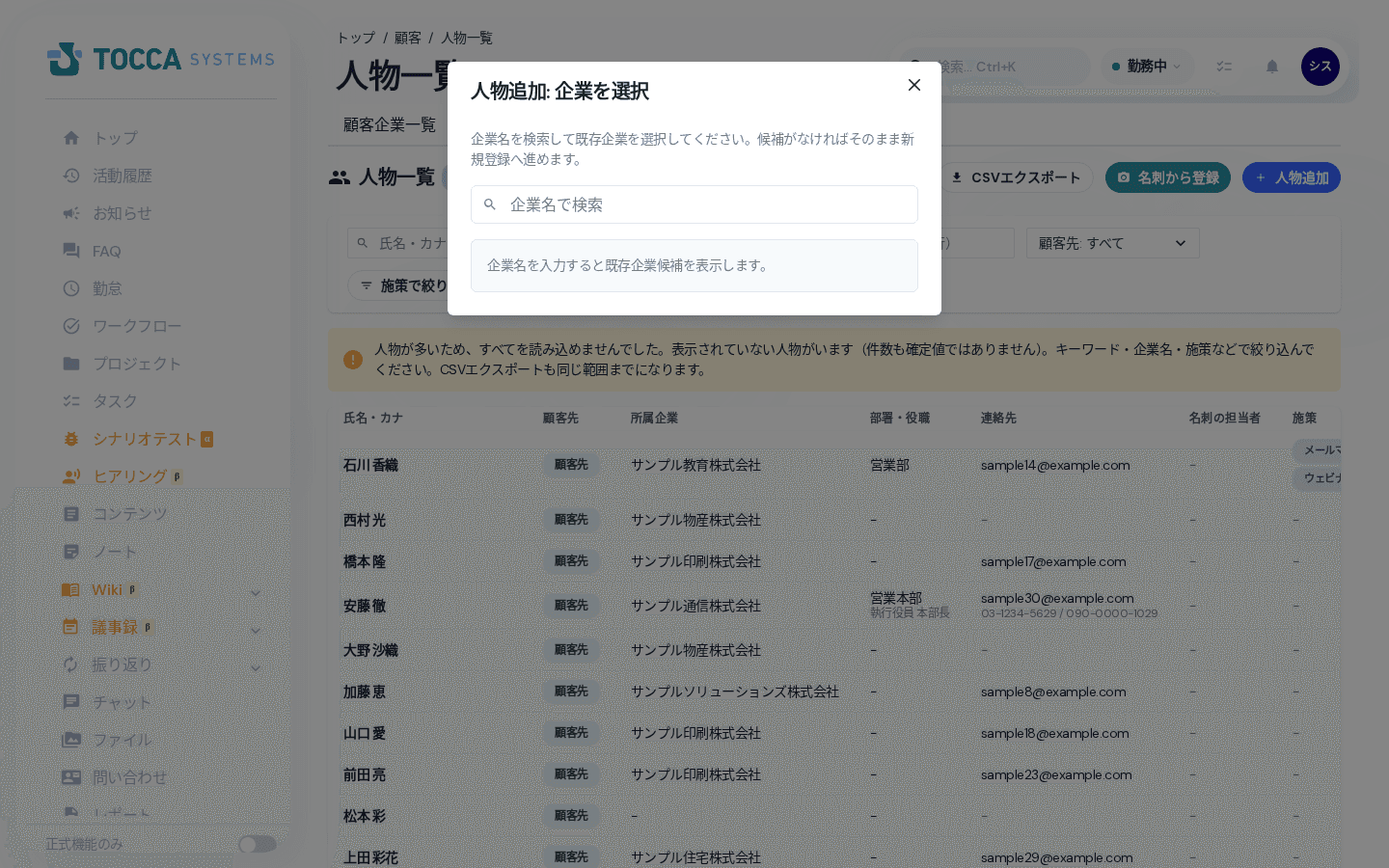The height and width of the screenshot is (868, 1389).
Task: Open 議事録 calendar icon
Action: click(71, 627)
